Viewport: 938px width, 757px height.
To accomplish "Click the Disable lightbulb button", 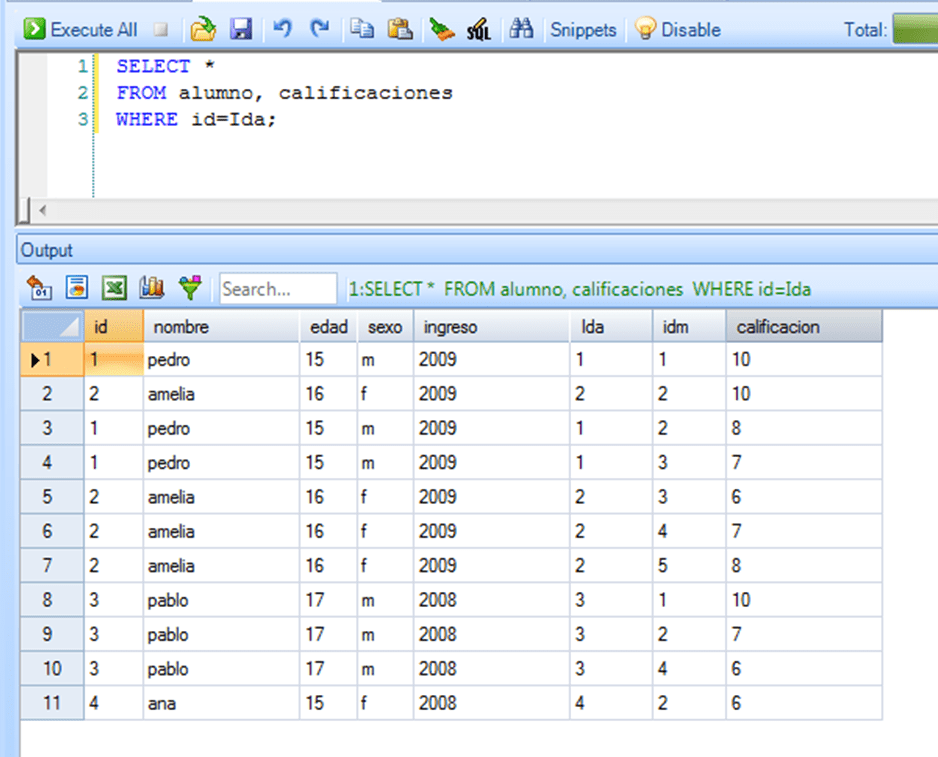I will pos(678,30).
